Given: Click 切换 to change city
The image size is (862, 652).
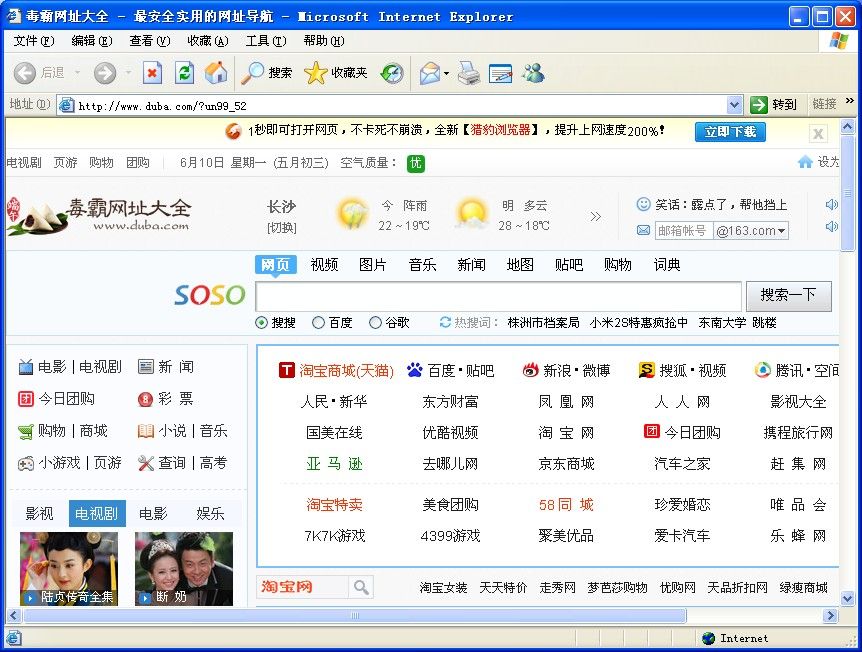Looking at the screenshot, I should 282,228.
